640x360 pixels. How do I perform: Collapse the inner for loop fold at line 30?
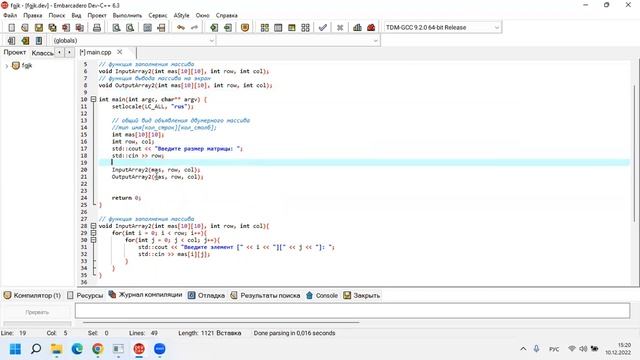click(93, 240)
